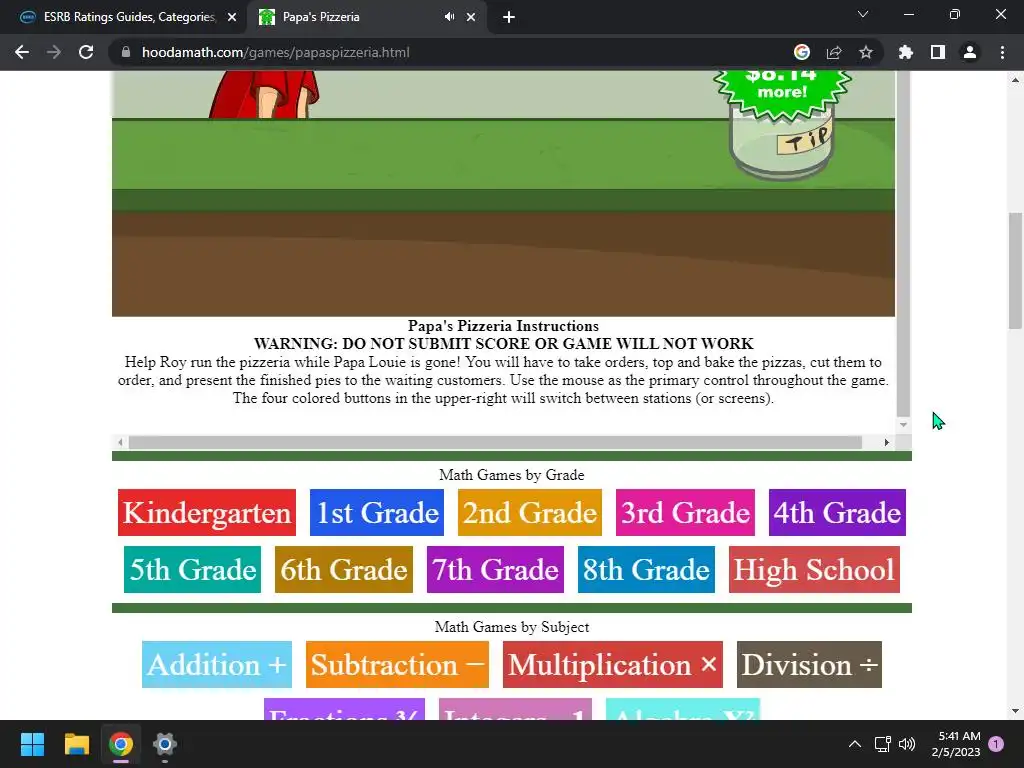Open 7th Grade math games
Viewport: 1024px width, 768px height.
click(495, 569)
